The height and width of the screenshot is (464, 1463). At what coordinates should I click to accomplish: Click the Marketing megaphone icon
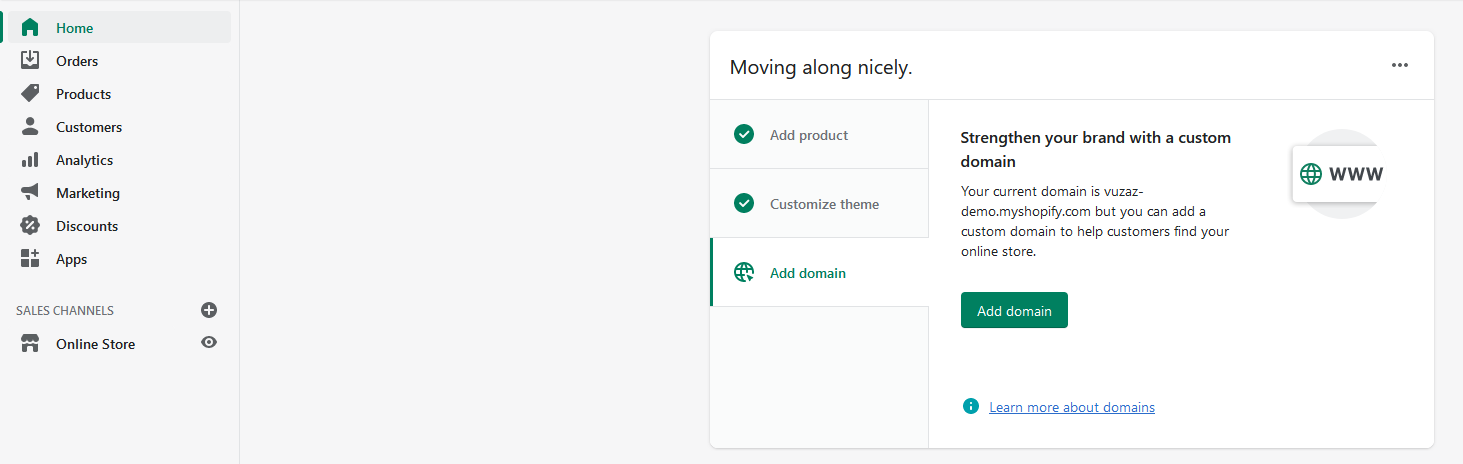point(30,193)
